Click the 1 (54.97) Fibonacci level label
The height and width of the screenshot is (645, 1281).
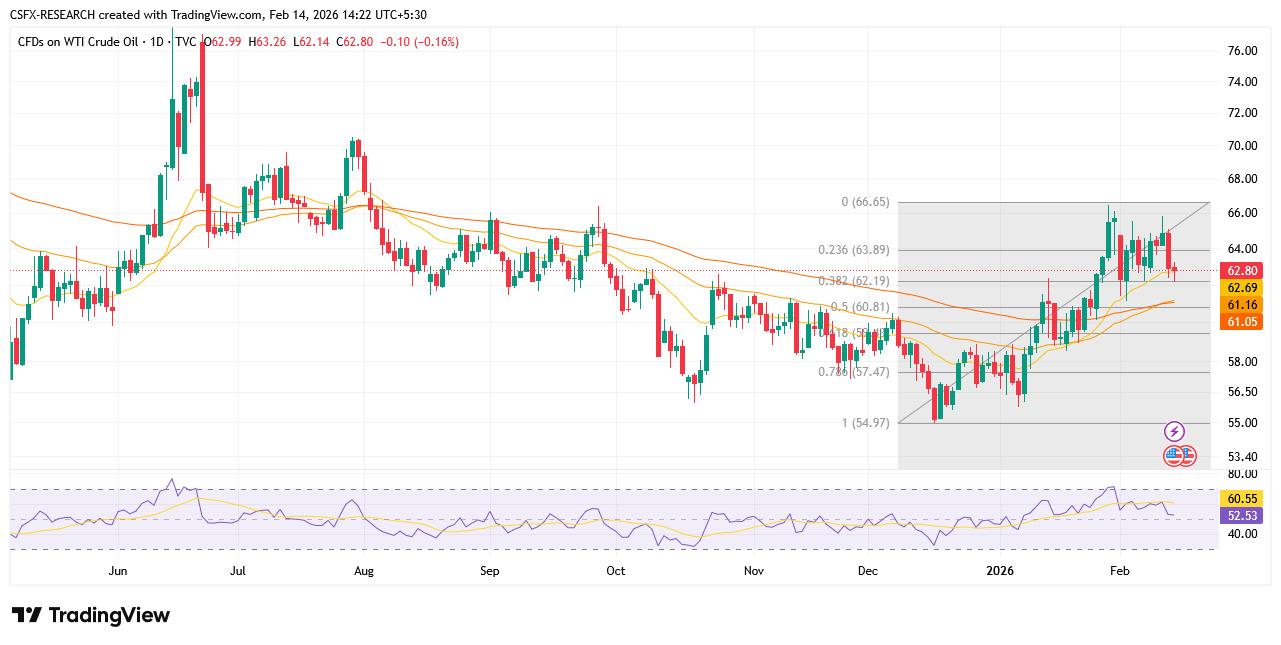tap(865, 423)
